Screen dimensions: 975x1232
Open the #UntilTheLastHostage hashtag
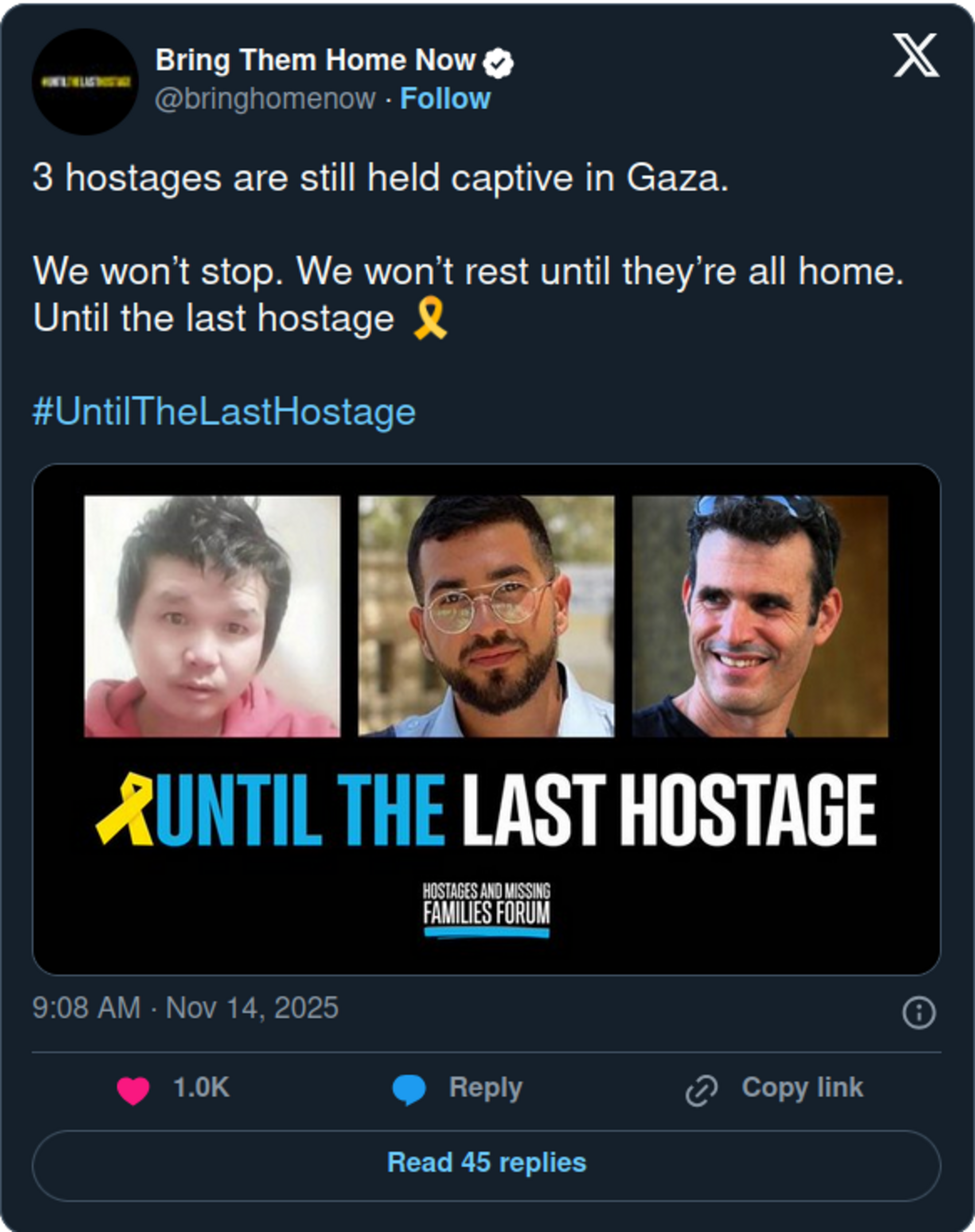point(224,412)
